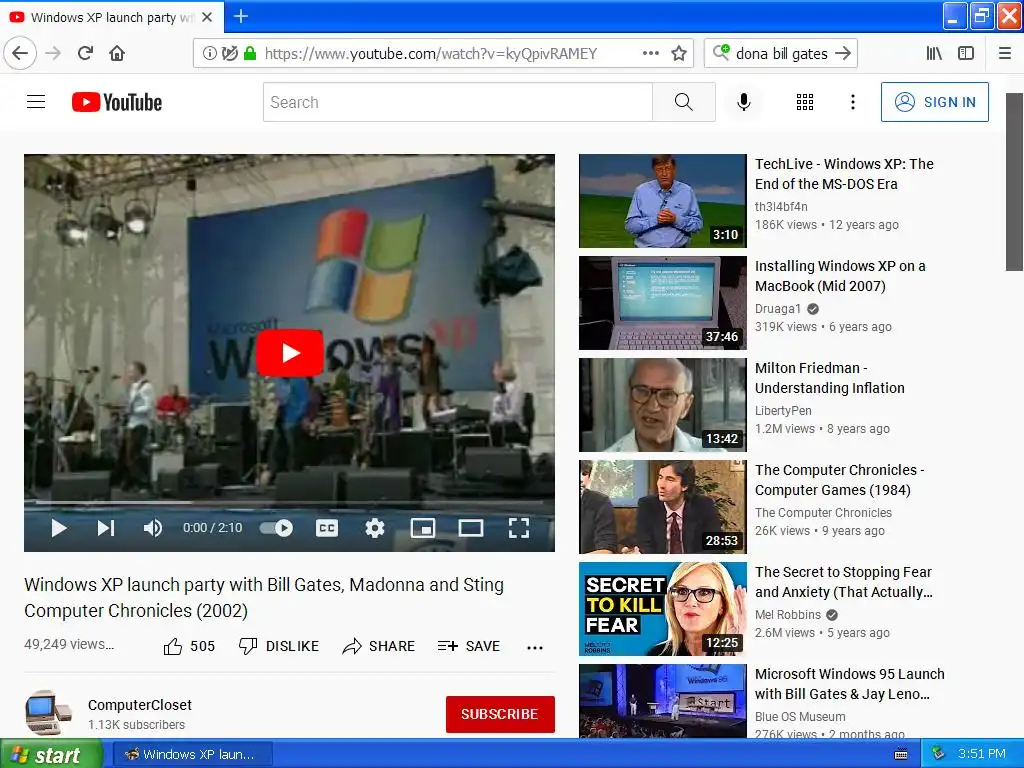Open the TechLive Windows XP video thumbnail
The width and height of the screenshot is (1024, 768).
coord(662,200)
